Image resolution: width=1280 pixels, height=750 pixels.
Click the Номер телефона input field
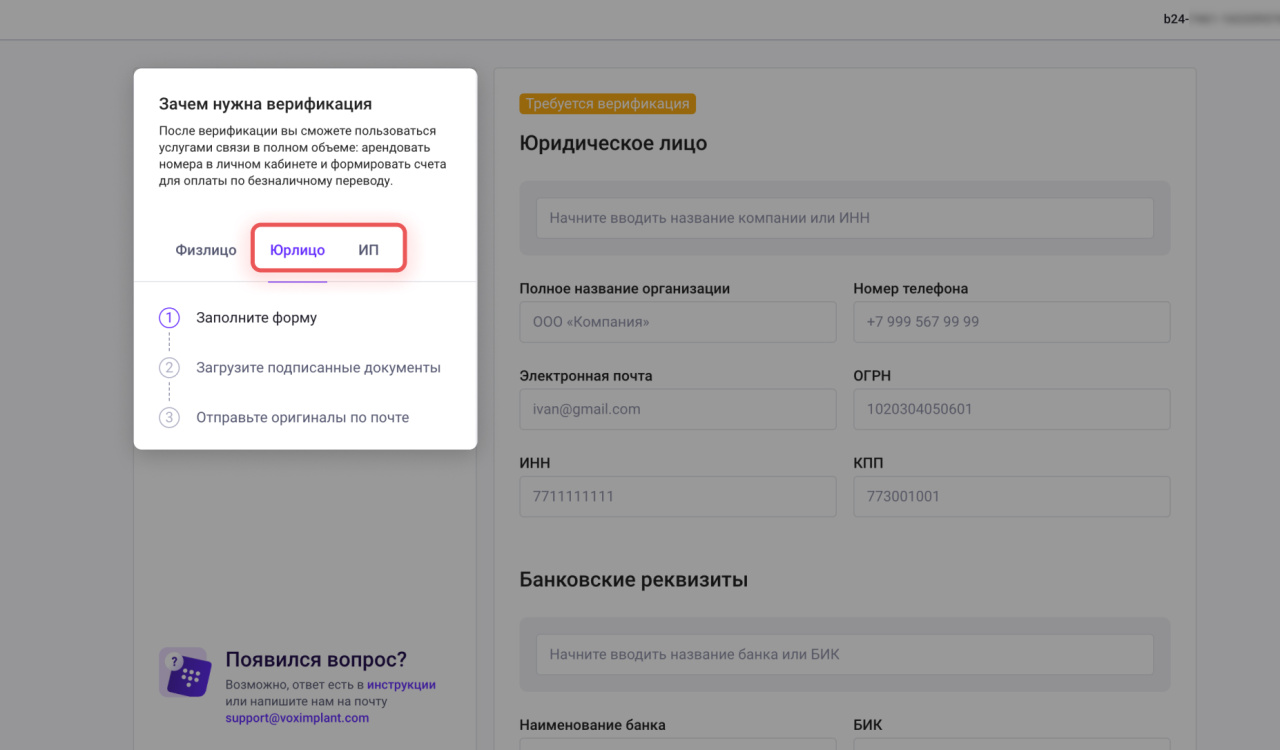tap(1012, 322)
